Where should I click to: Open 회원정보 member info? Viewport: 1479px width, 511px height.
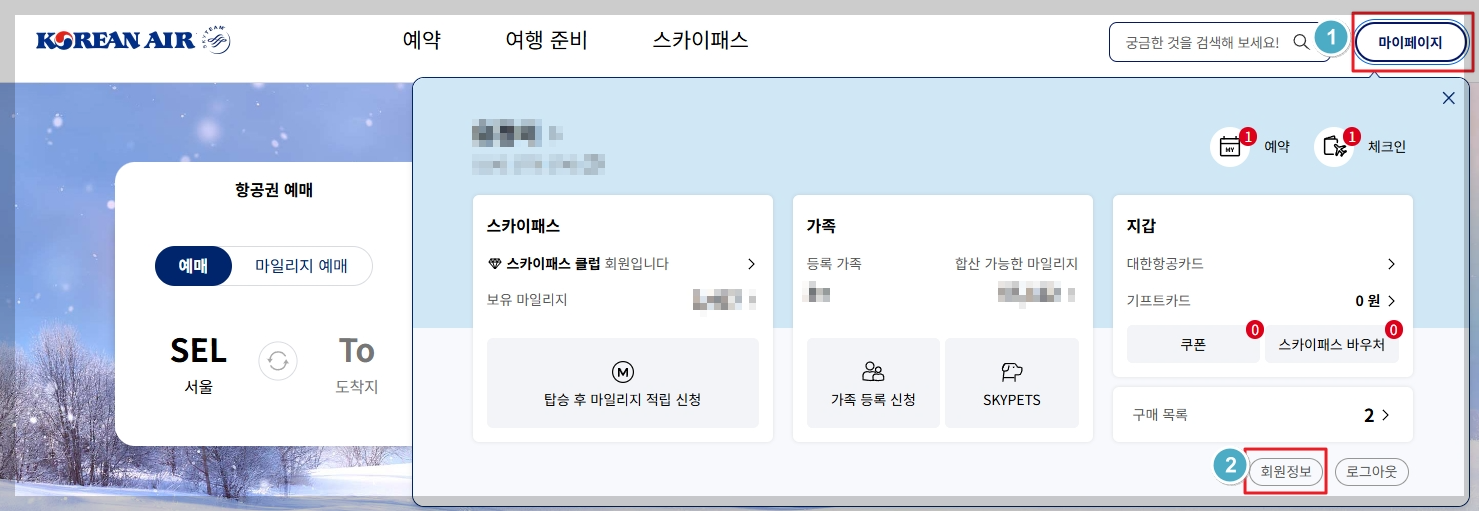pyautogui.click(x=1286, y=471)
